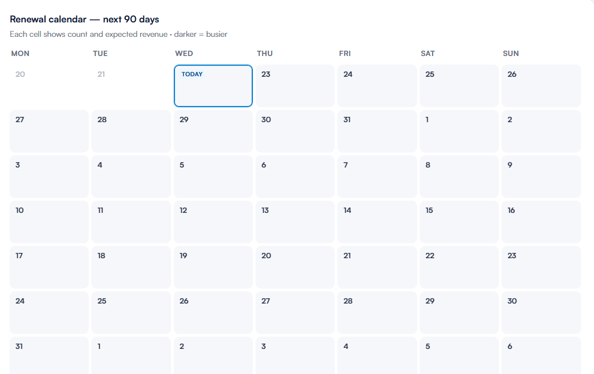Open the Monday 3 cell

(x=49, y=177)
